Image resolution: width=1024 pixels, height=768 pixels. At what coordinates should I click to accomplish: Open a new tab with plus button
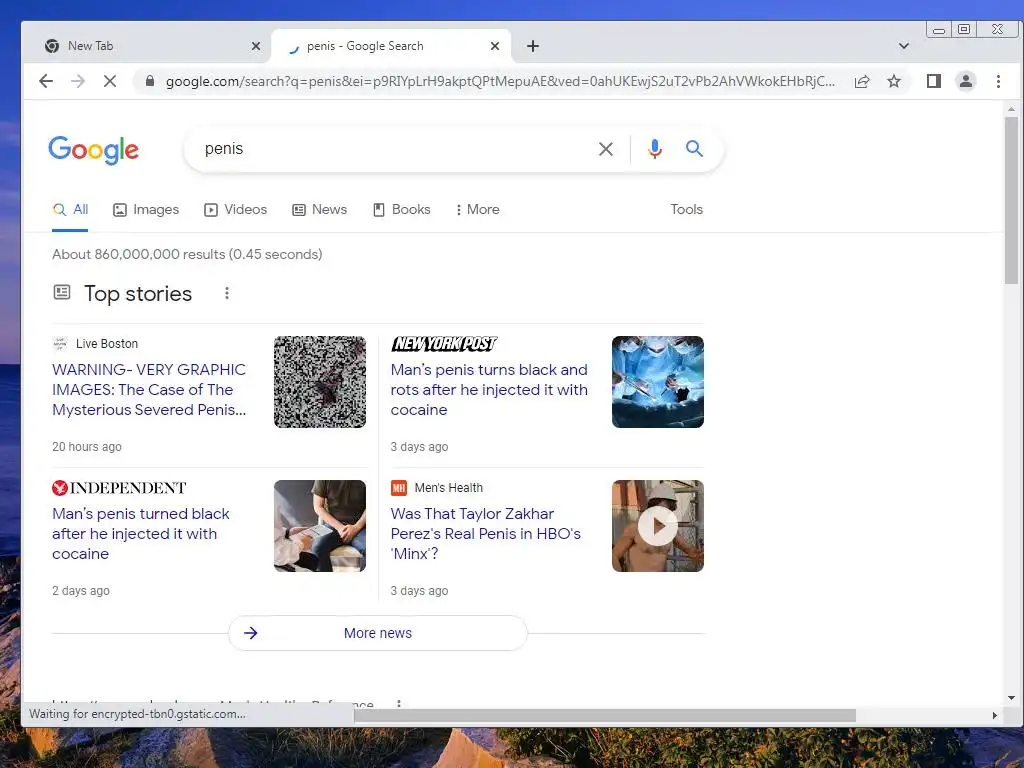click(x=533, y=46)
